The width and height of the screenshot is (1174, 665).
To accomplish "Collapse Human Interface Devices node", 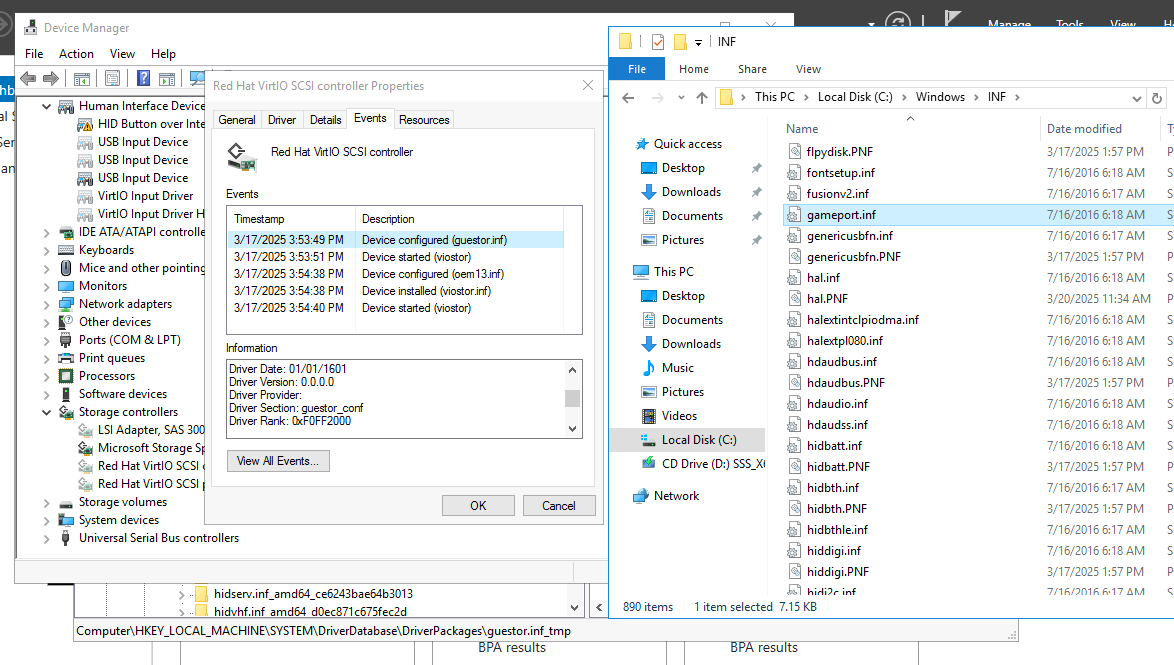I will coord(46,106).
